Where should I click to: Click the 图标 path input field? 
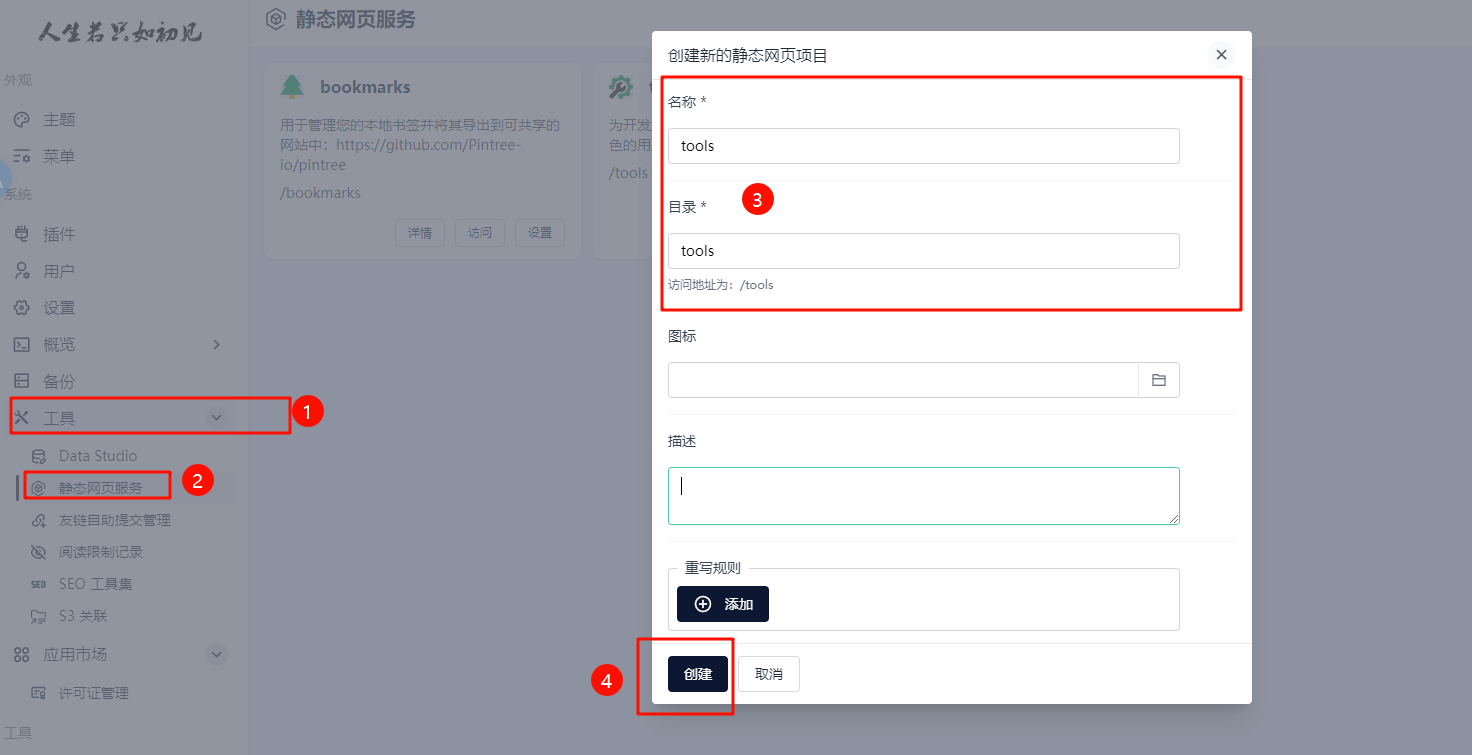pyautogui.click(x=902, y=380)
